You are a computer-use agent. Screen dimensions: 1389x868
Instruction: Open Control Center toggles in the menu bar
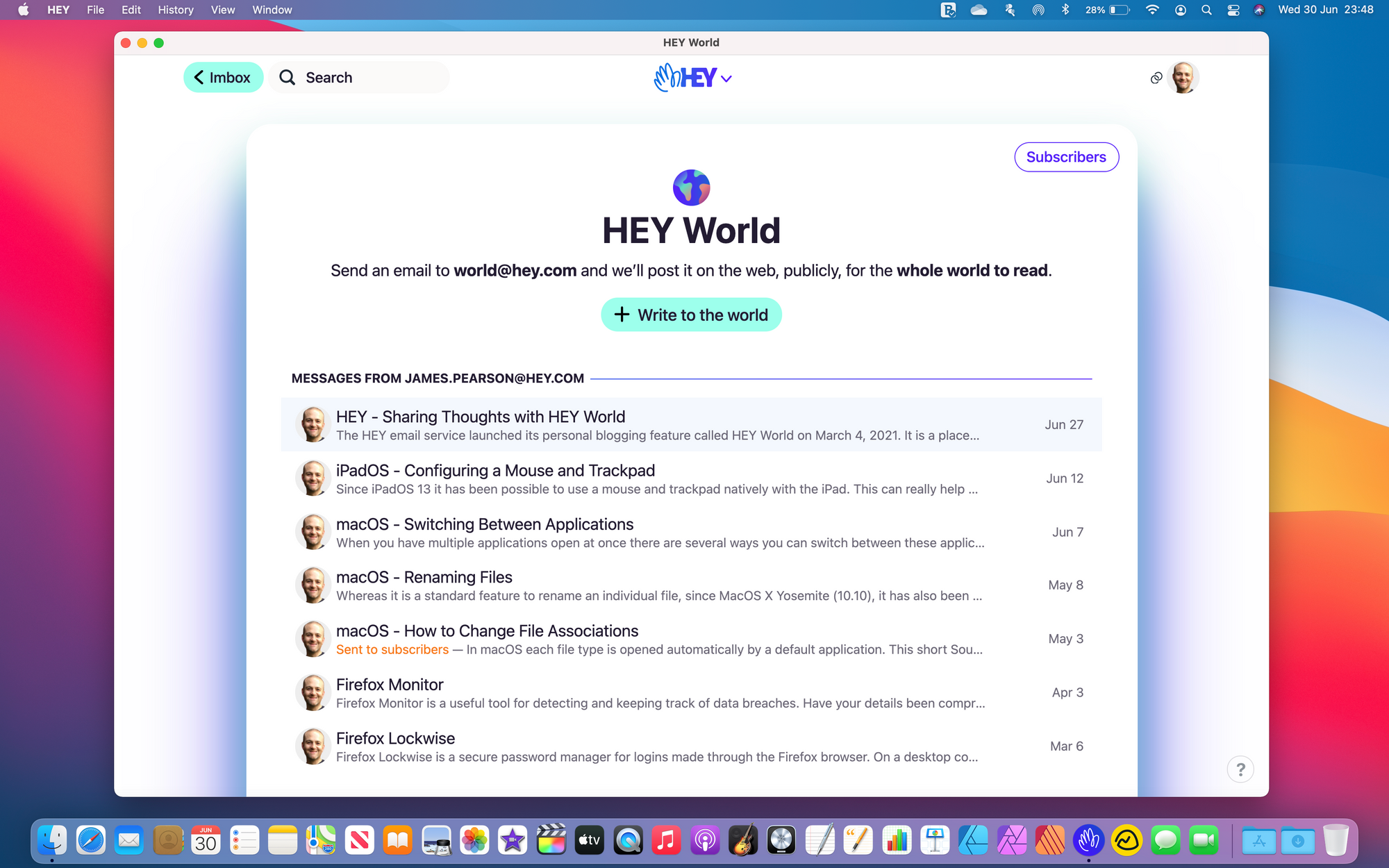click(x=1233, y=10)
